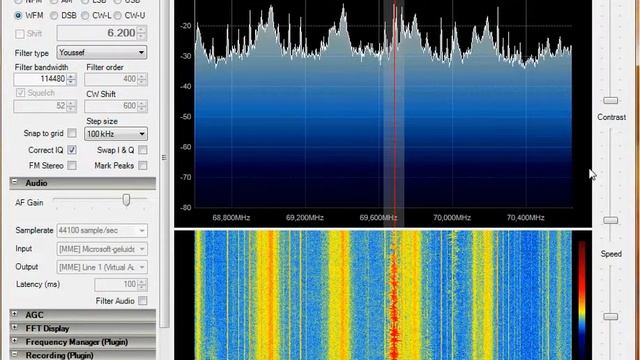This screenshot has width=640, height=360.
Task: Choose the CW-U mode
Action: (x=118, y=16)
